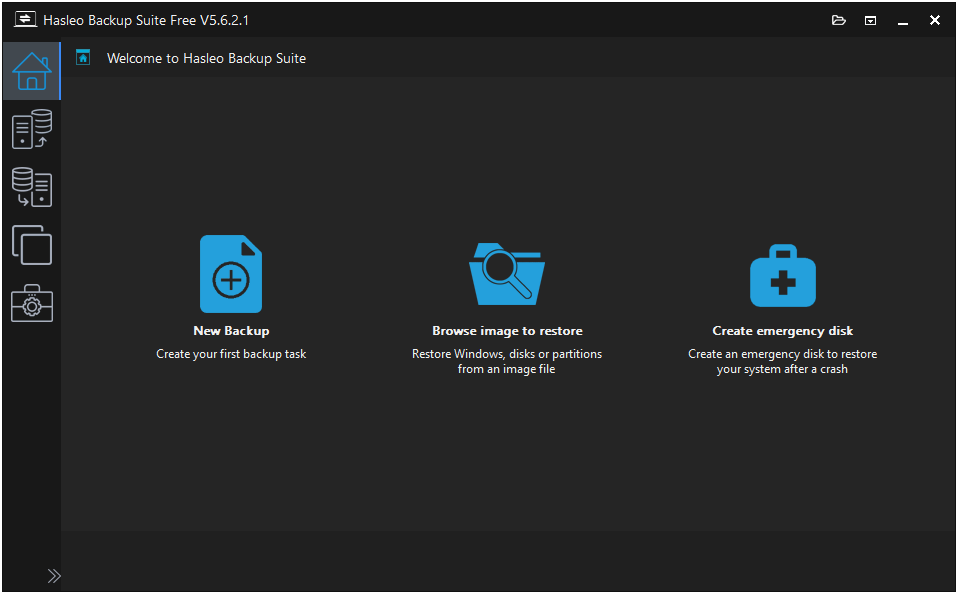Open the Clone section in the sidebar
The image size is (960, 596).
click(x=32, y=245)
